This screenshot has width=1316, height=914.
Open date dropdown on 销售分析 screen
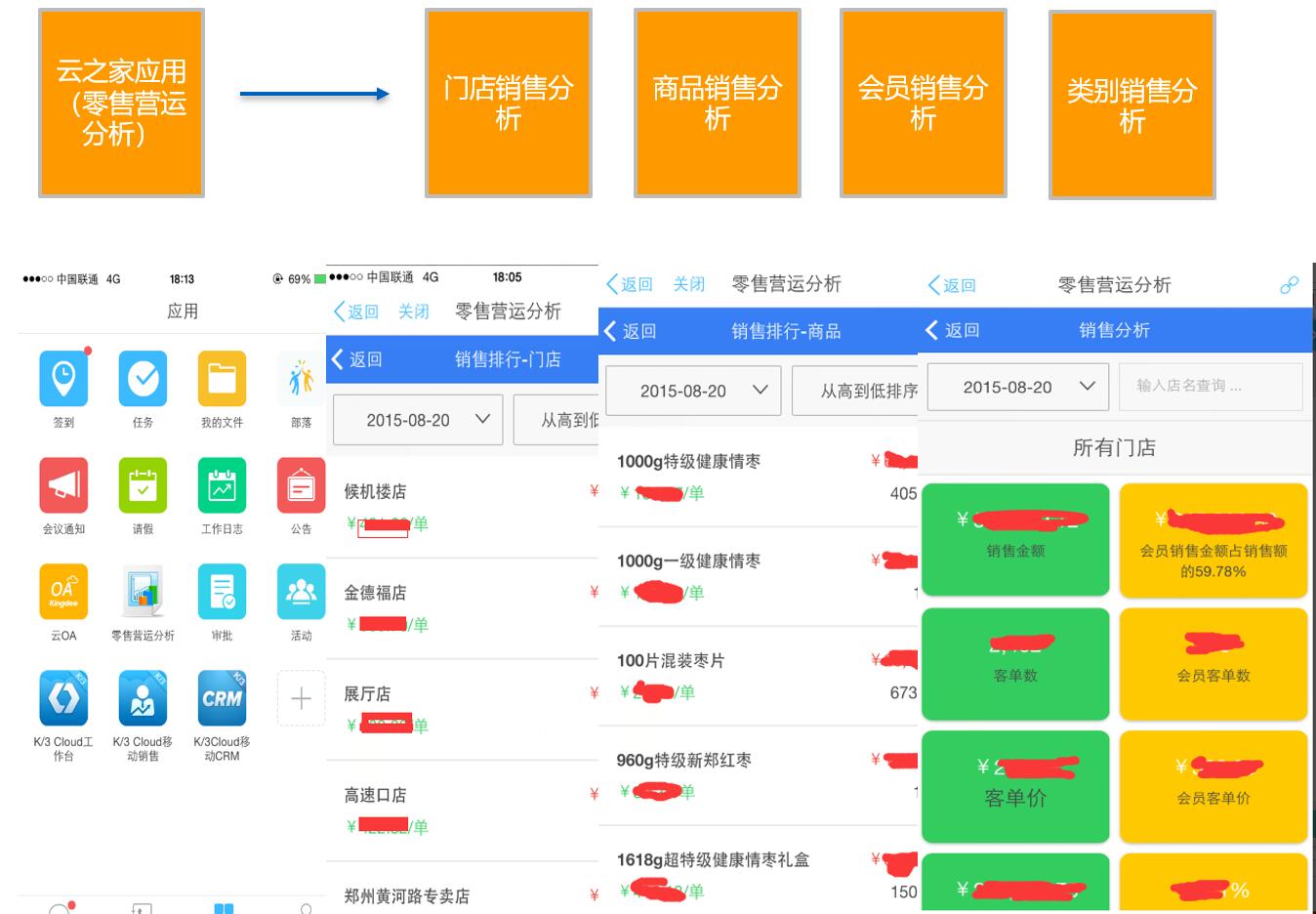[x=1017, y=387]
